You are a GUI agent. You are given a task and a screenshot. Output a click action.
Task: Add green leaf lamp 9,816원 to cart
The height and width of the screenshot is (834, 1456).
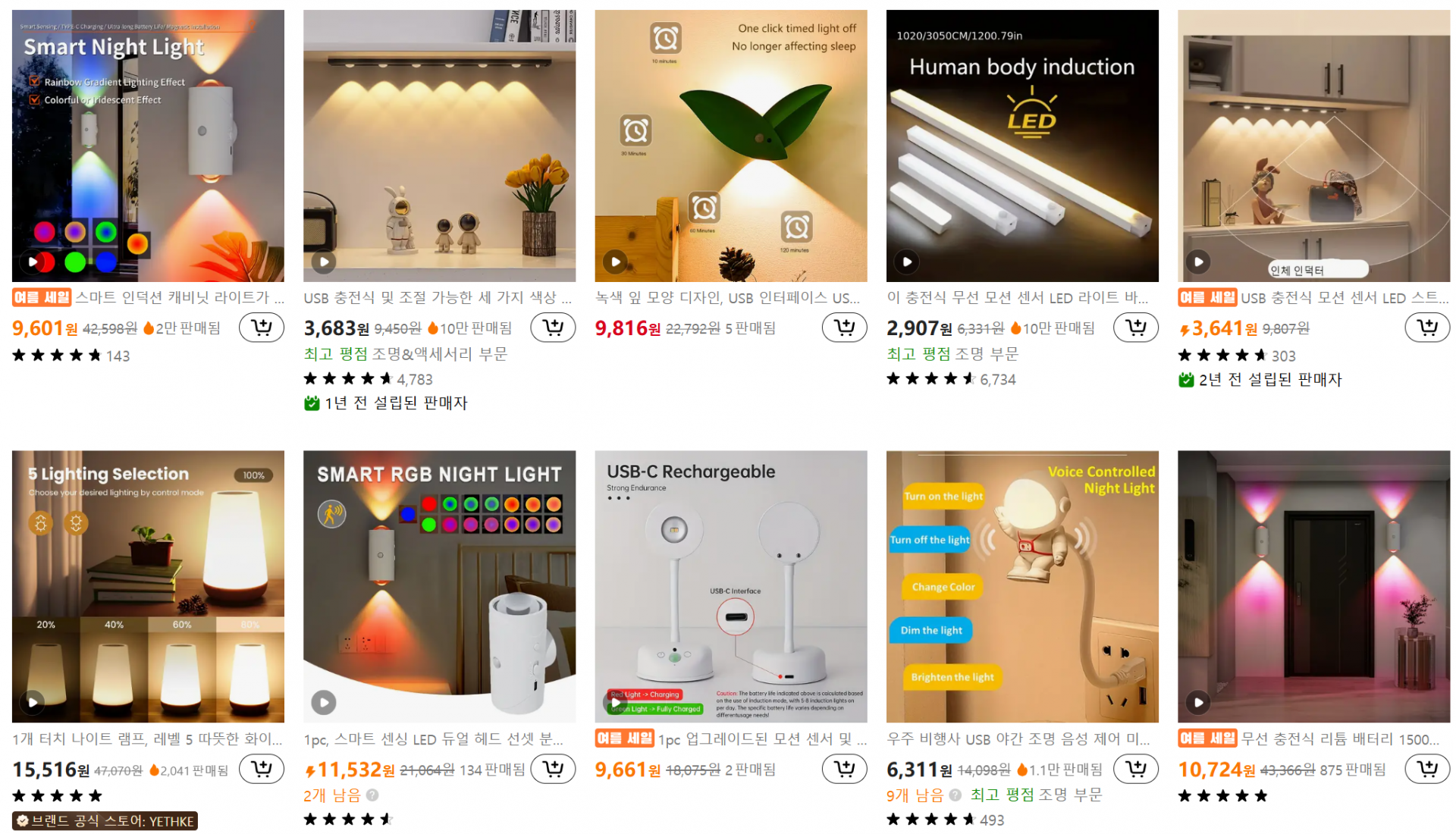tap(844, 328)
